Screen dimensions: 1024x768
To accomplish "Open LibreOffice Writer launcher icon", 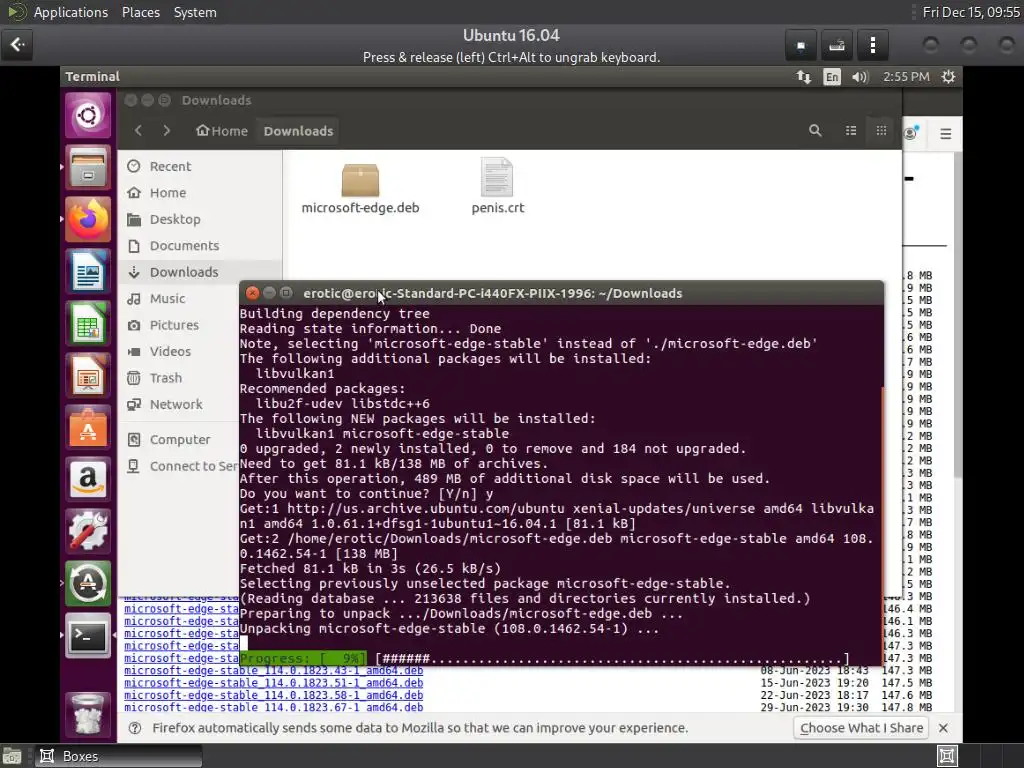I will [x=88, y=272].
